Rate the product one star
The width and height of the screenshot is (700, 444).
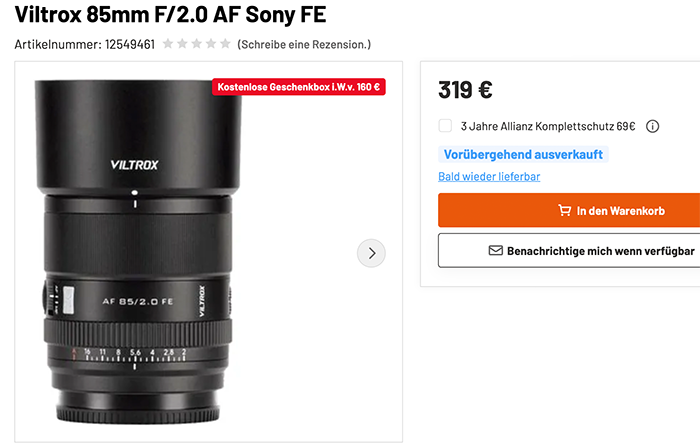(168, 44)
